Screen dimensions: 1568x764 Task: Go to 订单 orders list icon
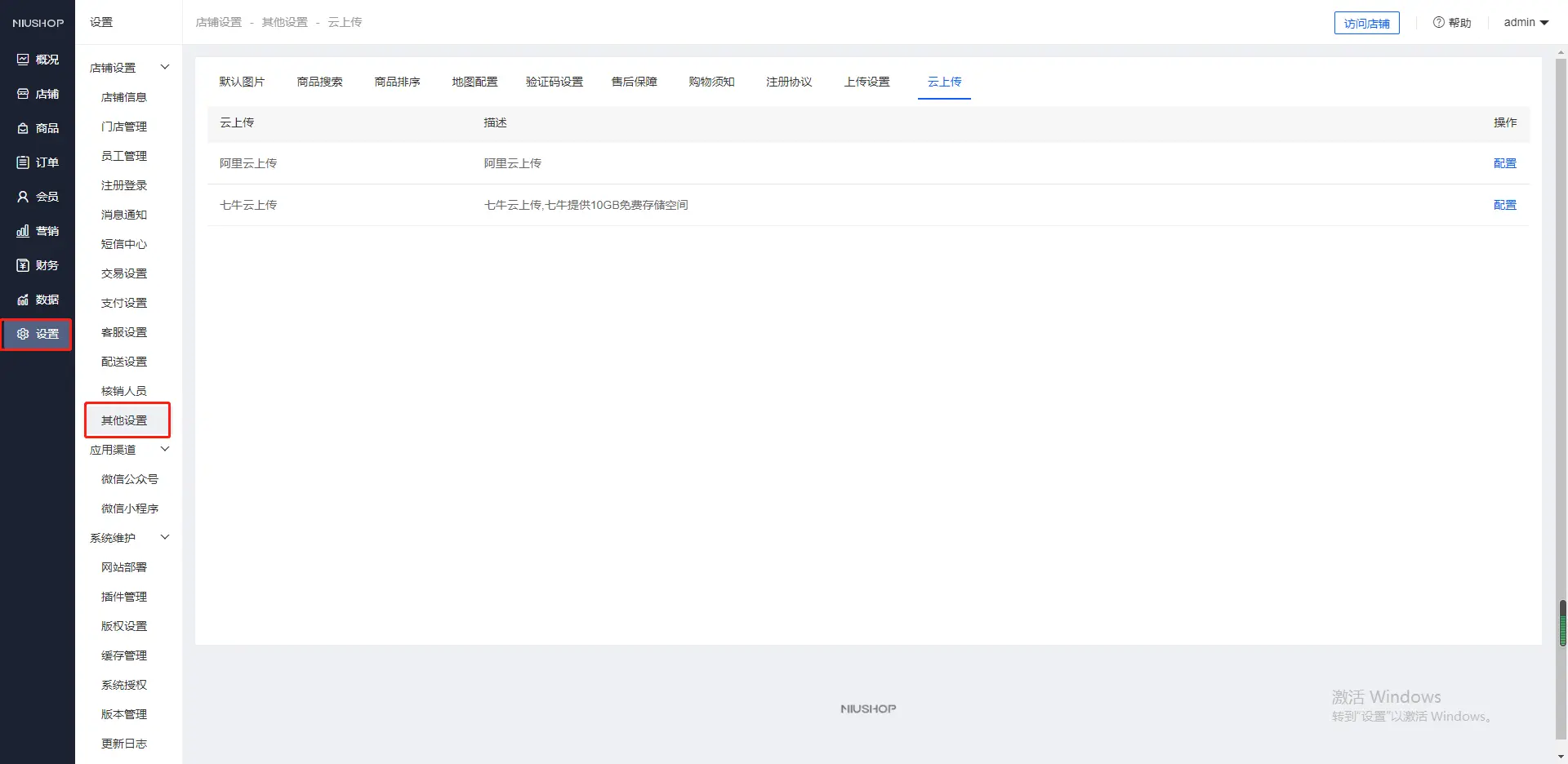pyautogui.click(x=23, y=162)
